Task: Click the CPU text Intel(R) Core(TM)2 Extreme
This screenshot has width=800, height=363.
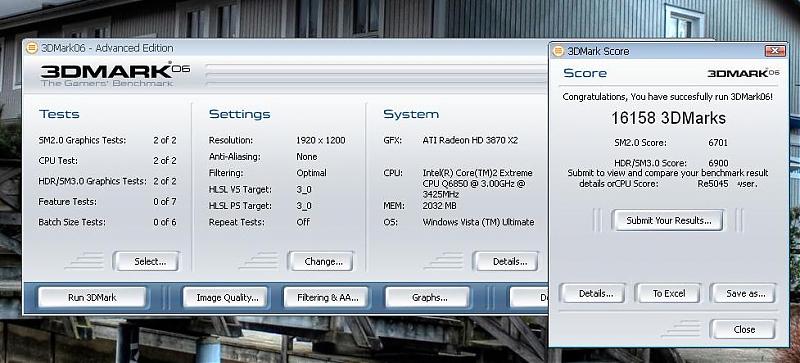Action: [478, 173]
